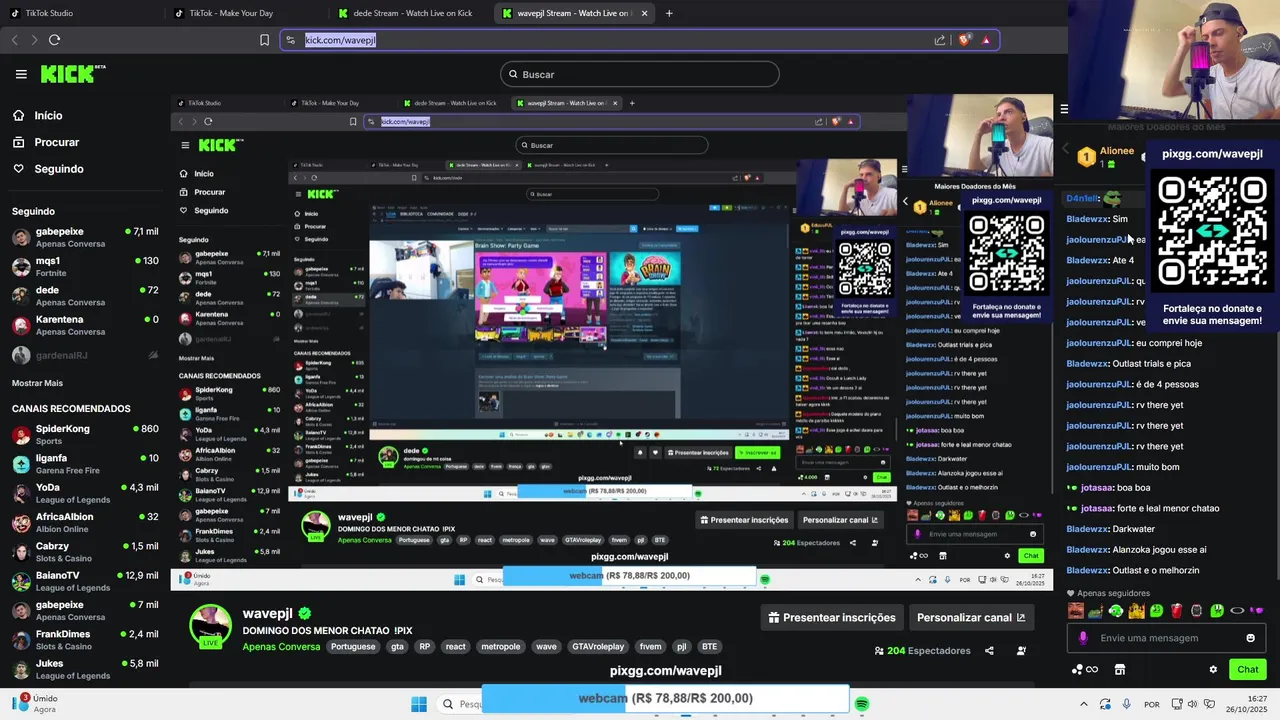Viewport: 1280px width, 720px height.
Task: Open Karentena channel in the sidebar
Action: pos(85,325)
